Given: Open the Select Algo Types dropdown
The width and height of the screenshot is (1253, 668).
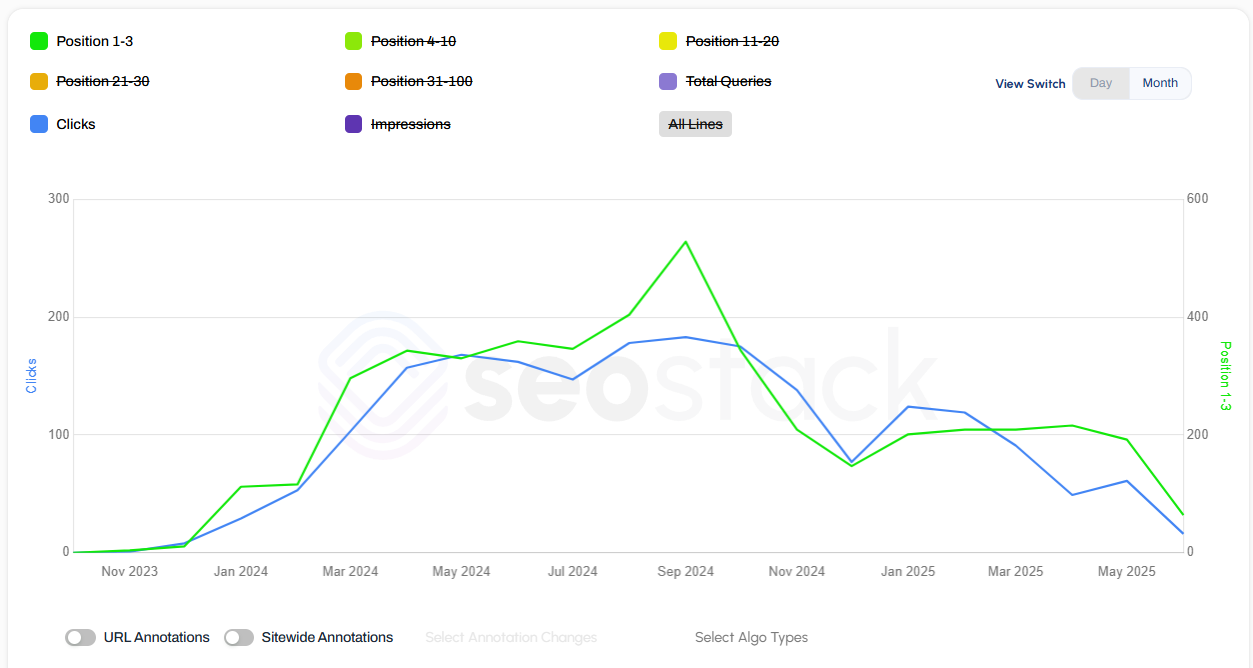Looking at the screenshot, I should (x=751, y=637).
